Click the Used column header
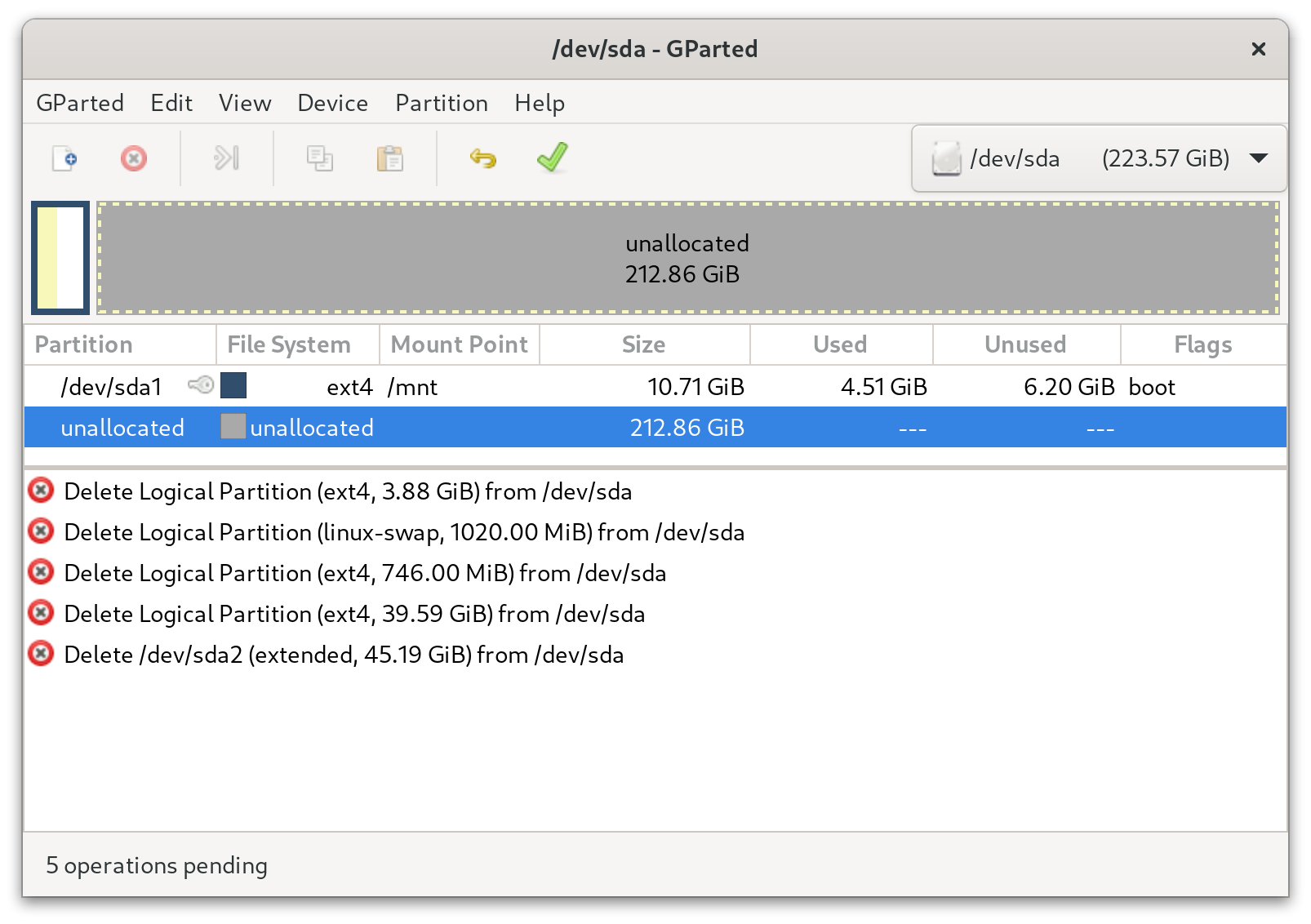This screenshot has height=924, width=1311. coord(842,344)
